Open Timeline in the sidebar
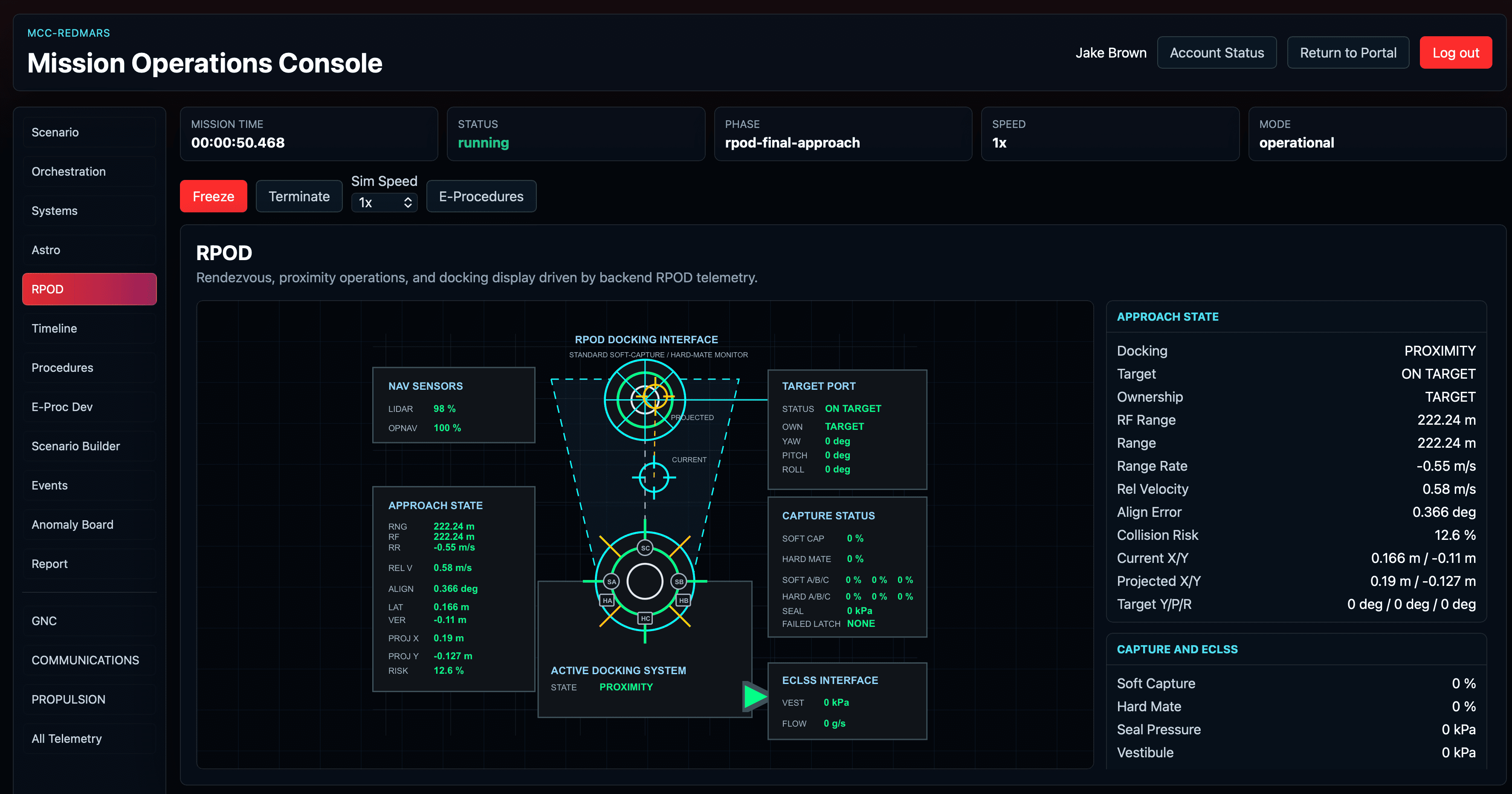 pos(89,329)
